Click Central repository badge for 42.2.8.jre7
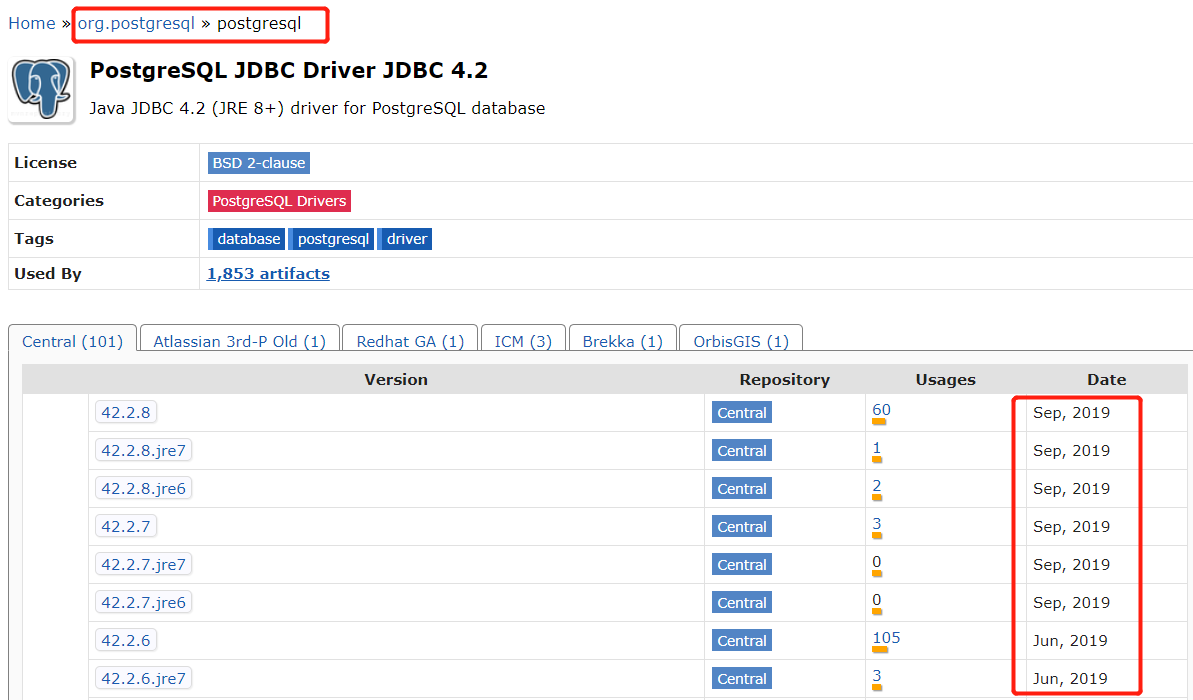 point(742,450)
